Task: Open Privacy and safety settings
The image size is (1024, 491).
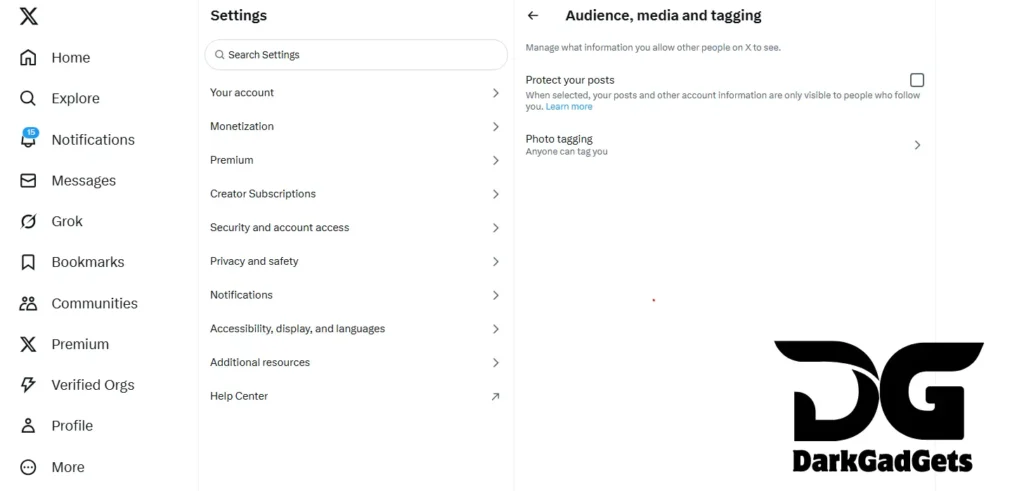Action: [x=356, y=261]
